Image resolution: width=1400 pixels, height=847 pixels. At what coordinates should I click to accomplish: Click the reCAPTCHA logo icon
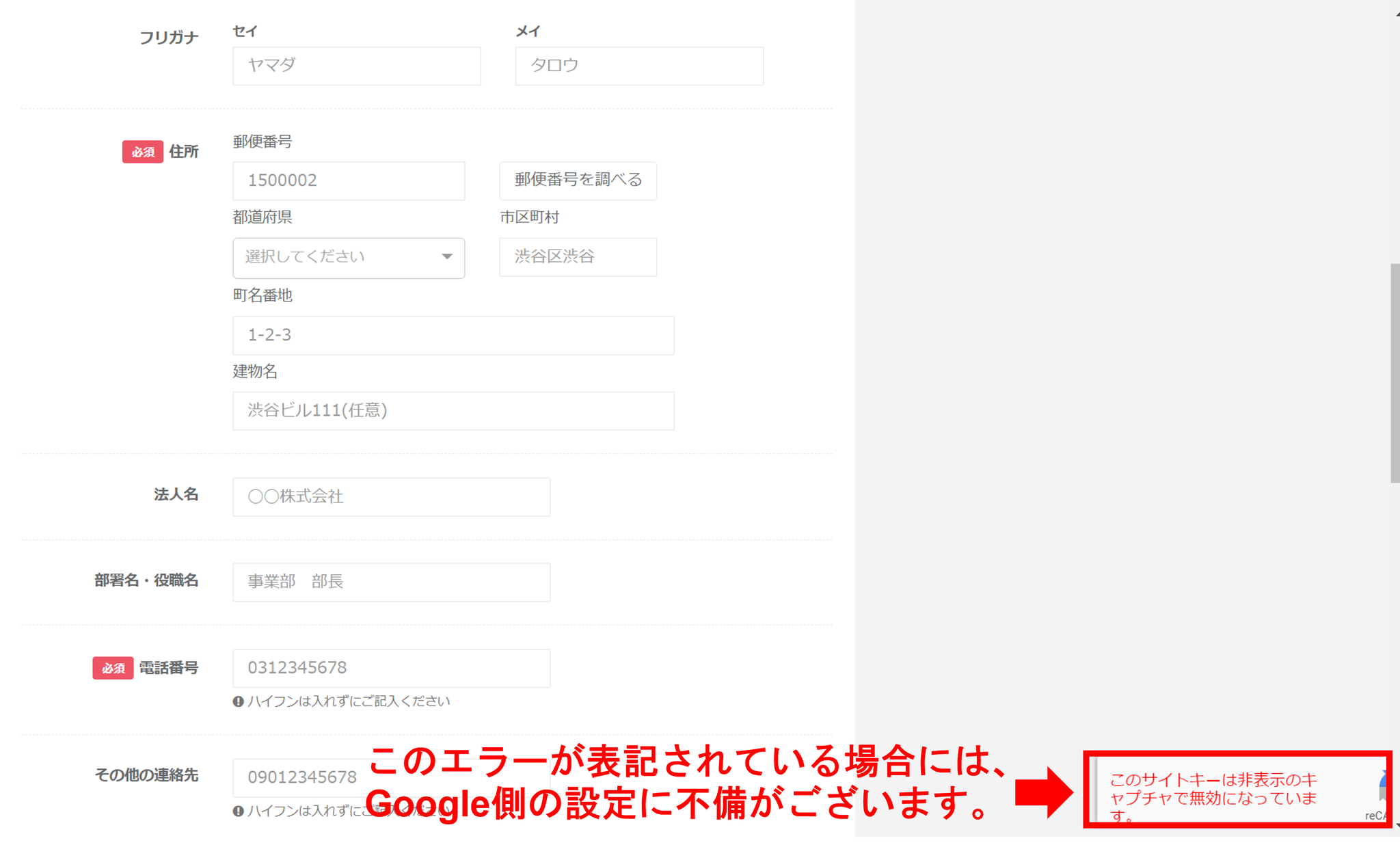[1384, 786]
